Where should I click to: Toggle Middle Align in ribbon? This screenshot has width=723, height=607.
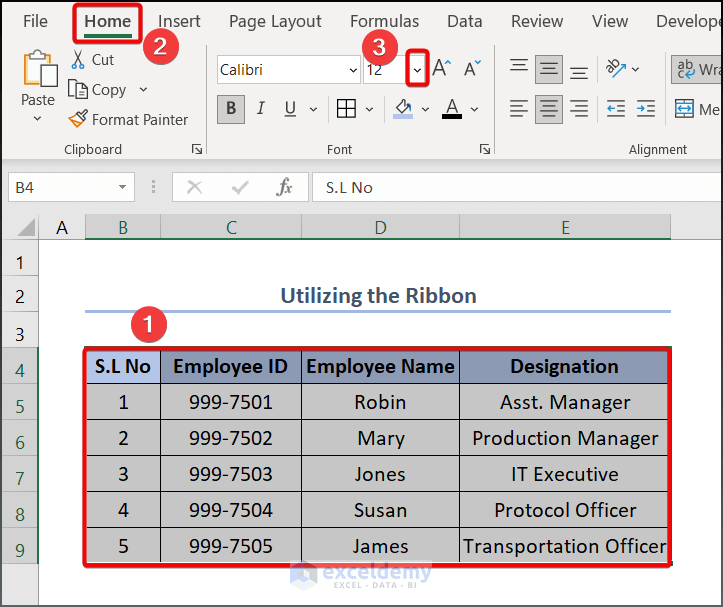point(549,69)
